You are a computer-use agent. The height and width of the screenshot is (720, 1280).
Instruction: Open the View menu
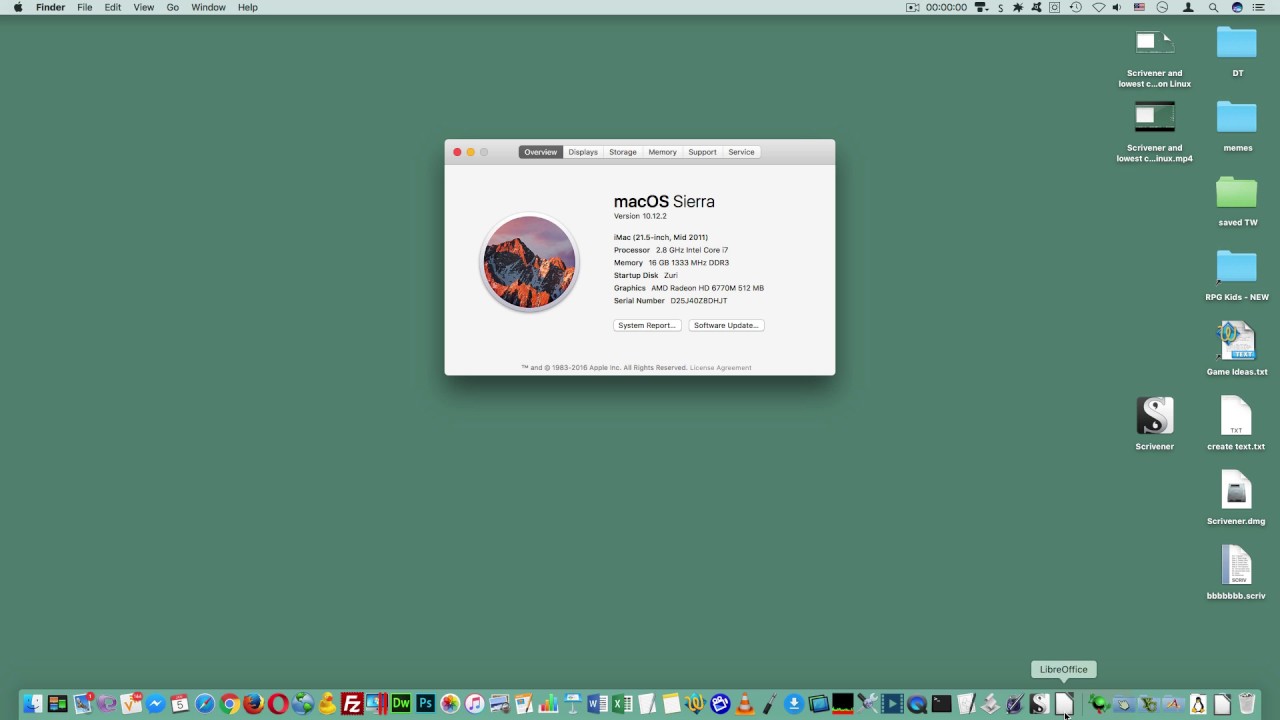point(144,7)
